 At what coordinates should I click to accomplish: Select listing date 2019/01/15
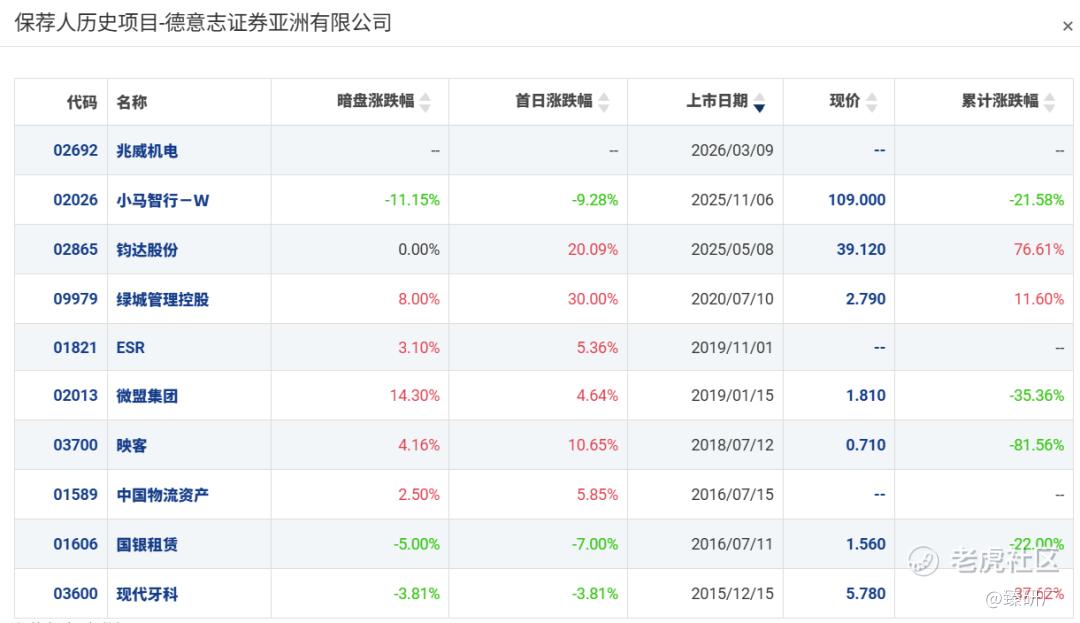[732, 395]
